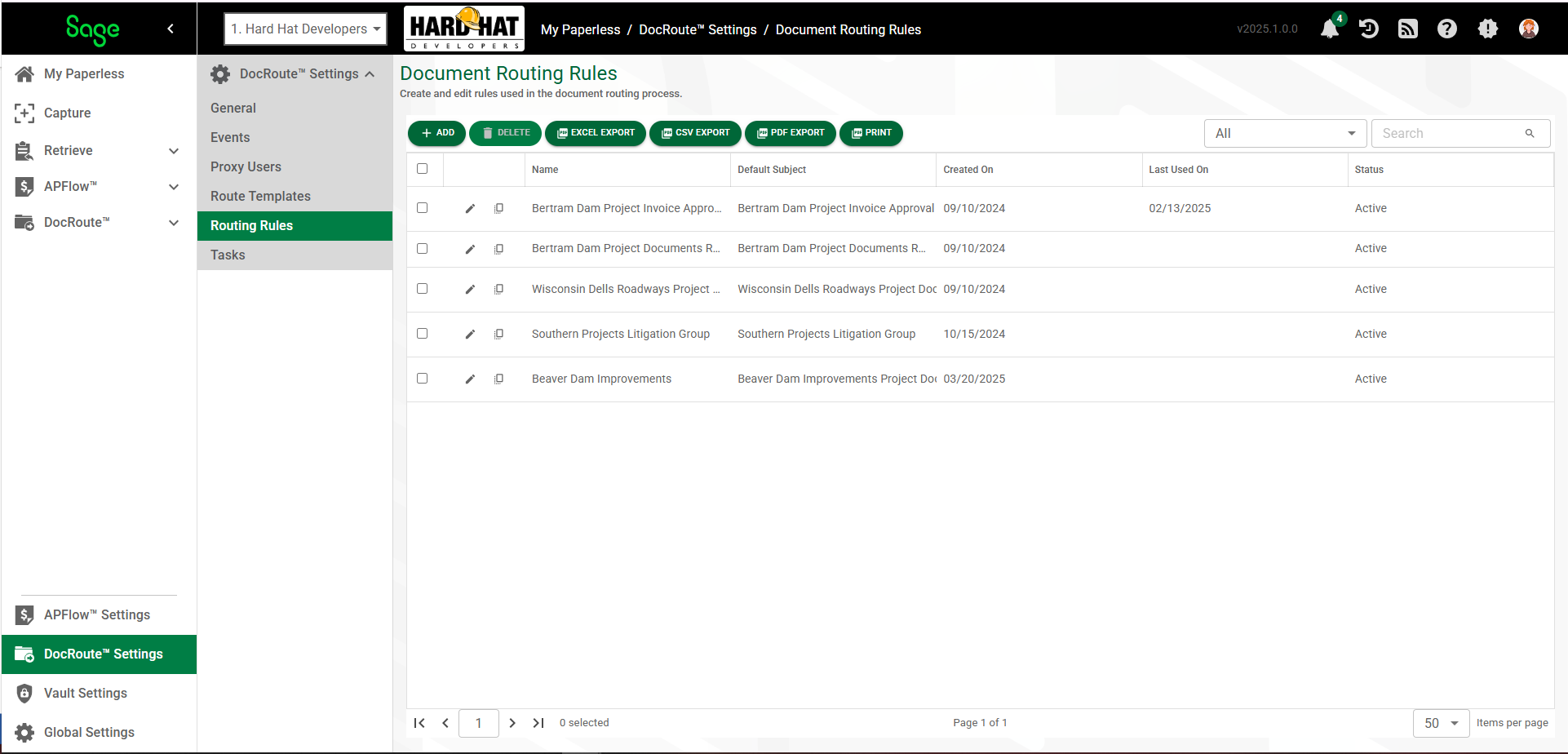This screenshot has width=1568, height=754.
Task: Edit the Wisconsin Dells Roadways rule
Action: (470, 290)
